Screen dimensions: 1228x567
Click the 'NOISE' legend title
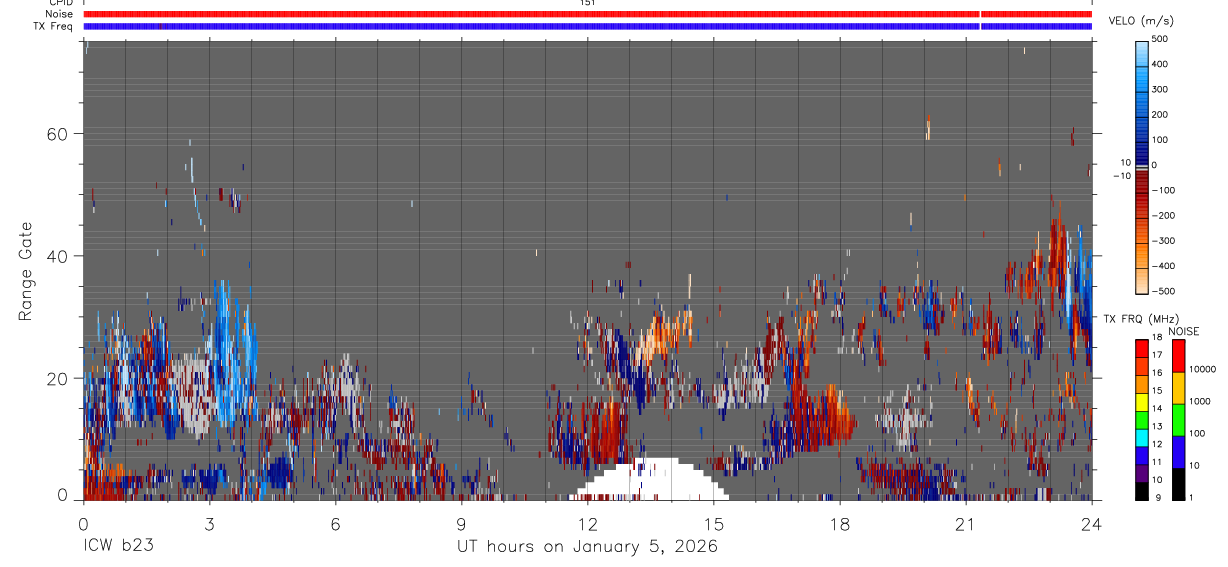pyautogui.click(x=1183, y=332)
